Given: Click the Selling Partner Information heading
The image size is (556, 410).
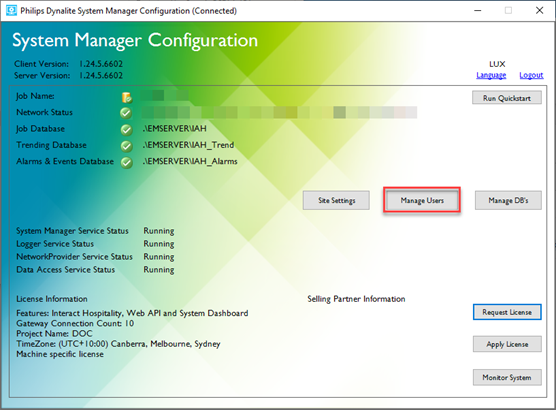Looking at the screenshot, I should coord(356,299).
